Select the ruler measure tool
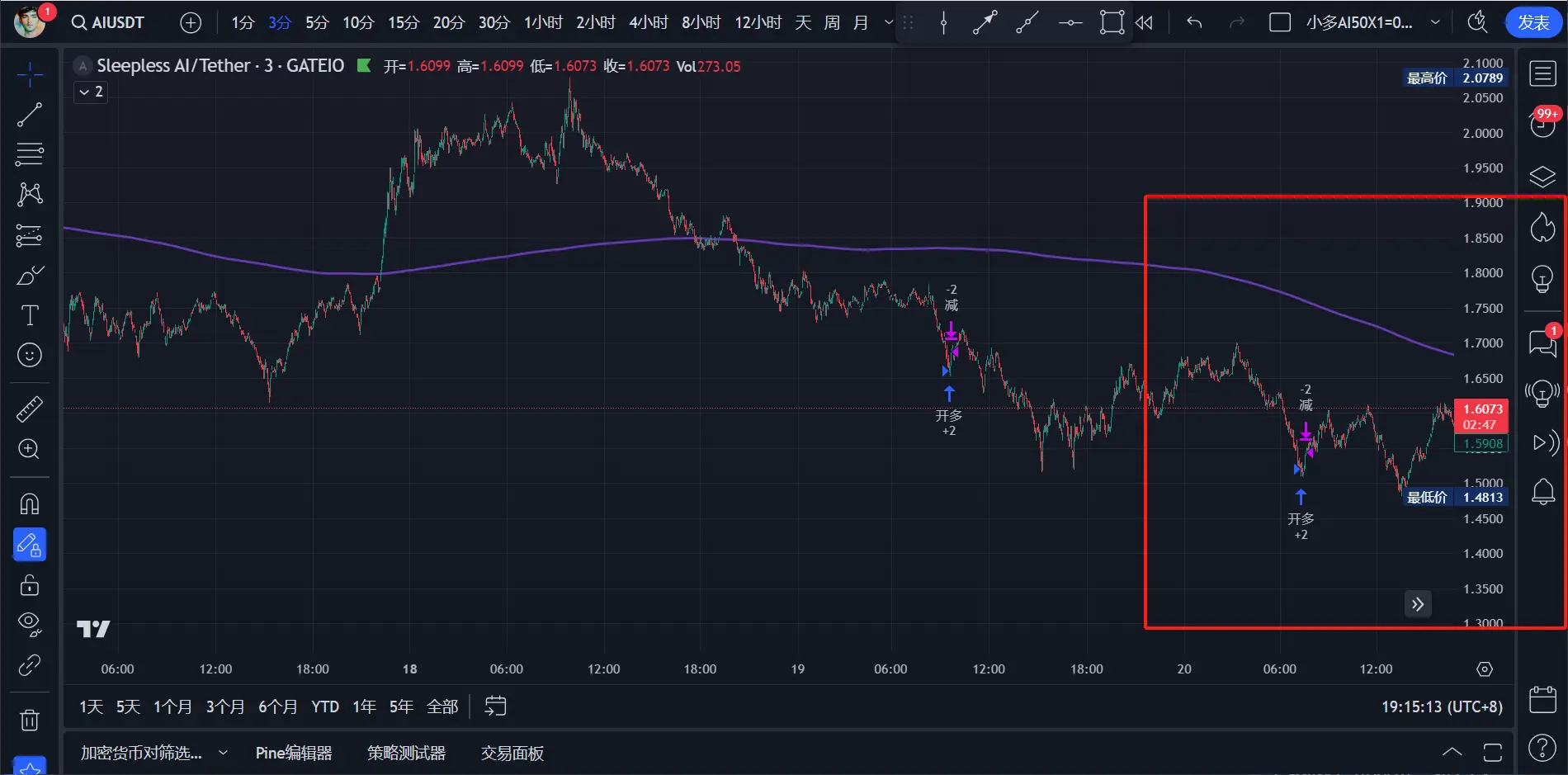Screen dimensions: 1568x775 30,409
